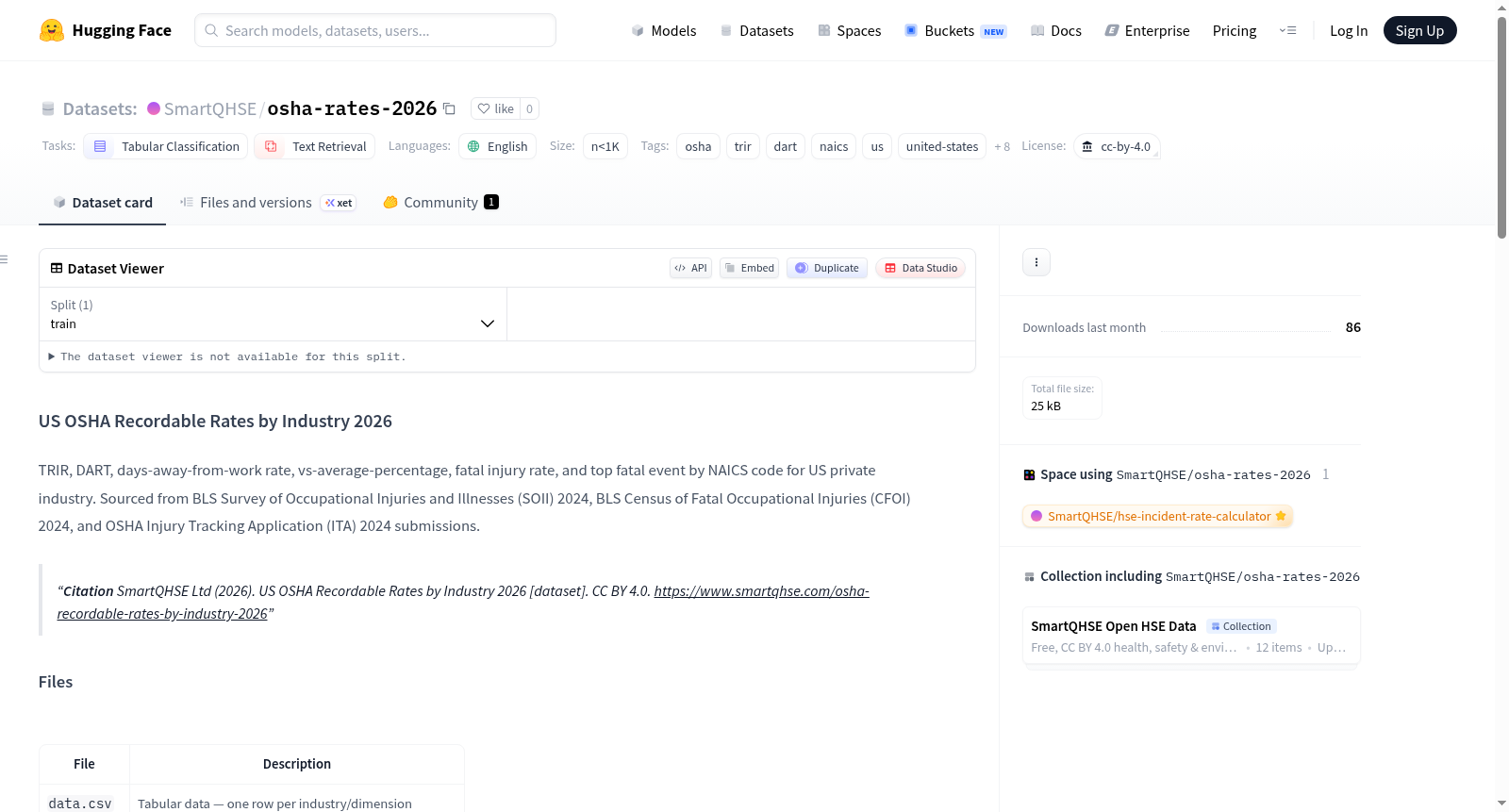1509x812 pixels.
Task: Show the +8 more tags
Action: tap(1002, 146)
